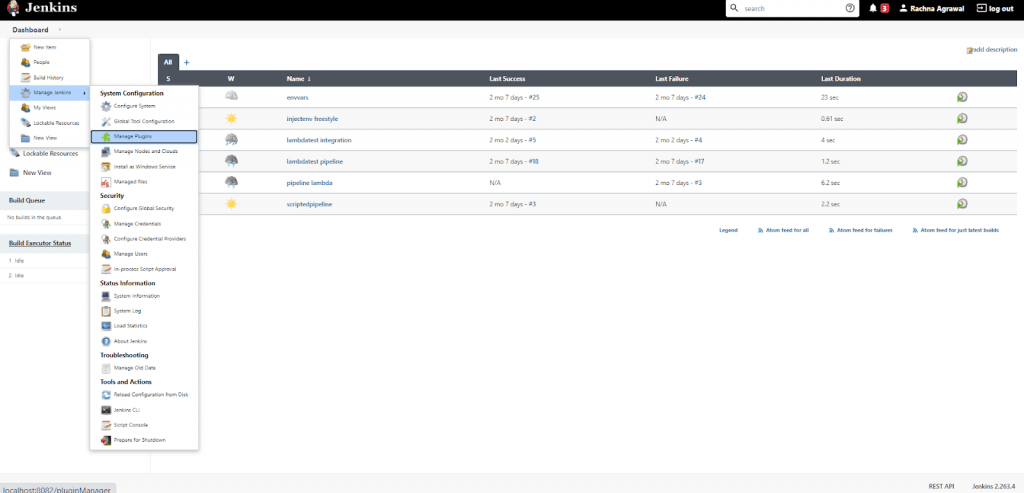Switch to the All view tab
This screenshot has width=1024, height=493.
point(168,63)
